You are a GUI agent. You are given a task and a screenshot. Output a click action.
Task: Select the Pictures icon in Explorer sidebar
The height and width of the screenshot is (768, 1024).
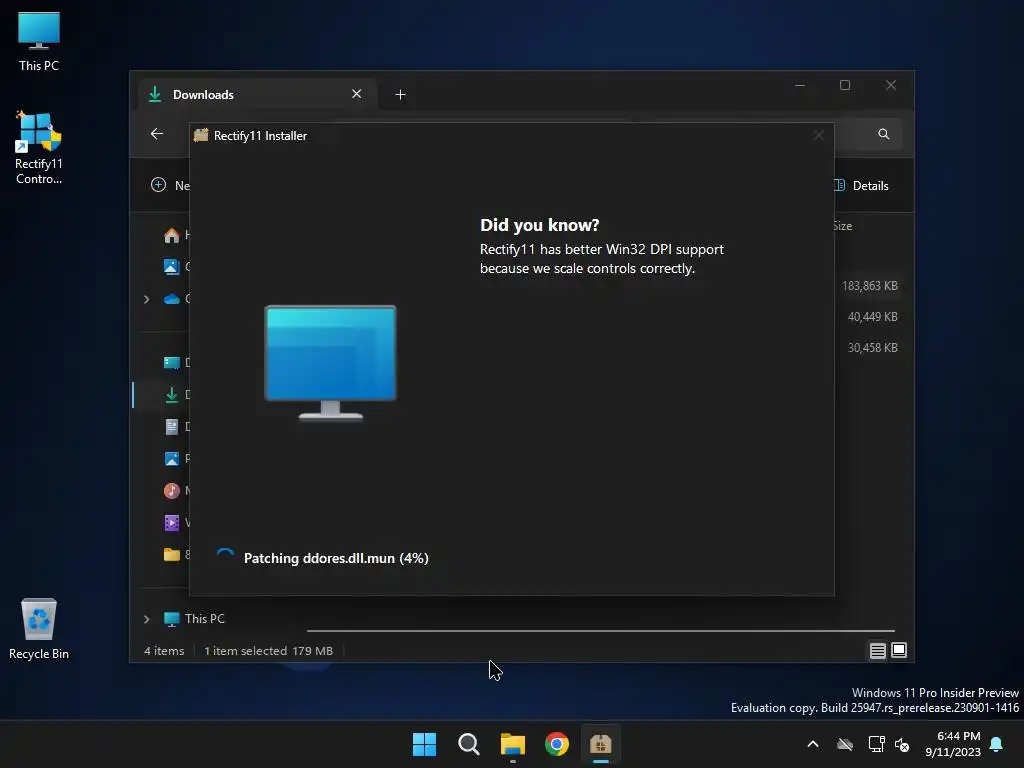[172, 458]
